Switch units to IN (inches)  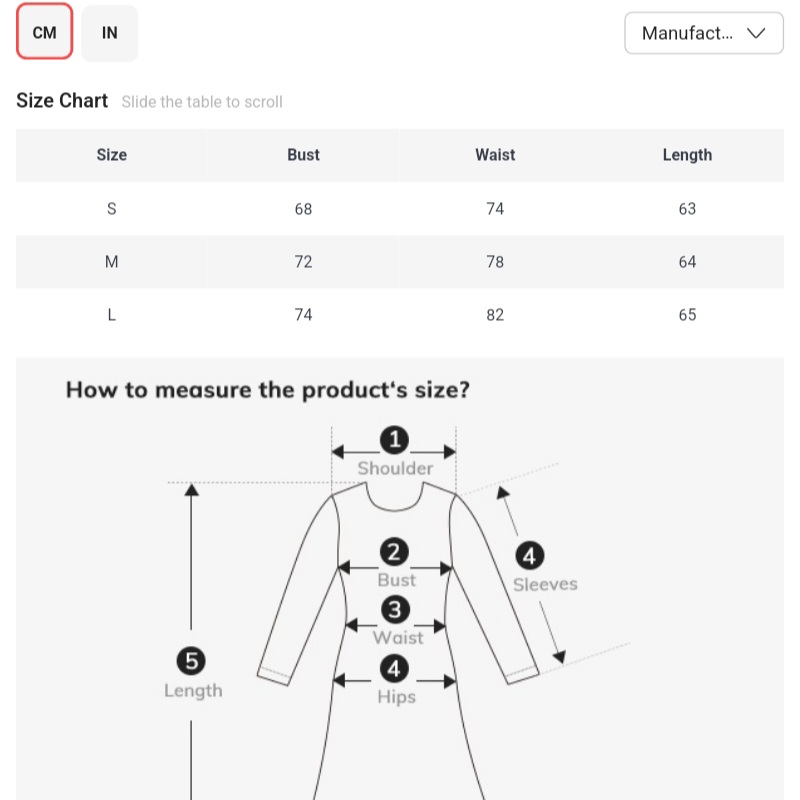[110, 33]
